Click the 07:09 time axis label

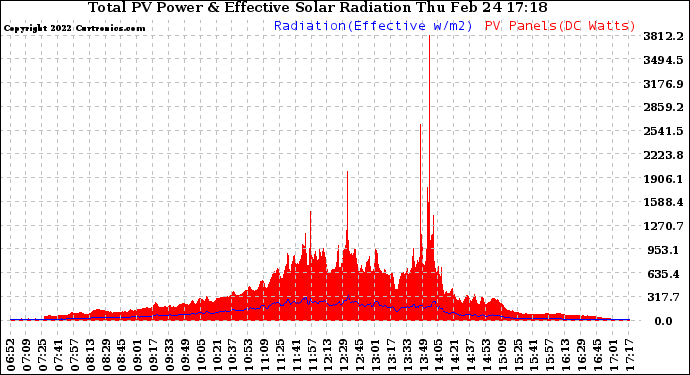[x=27, y=355]
